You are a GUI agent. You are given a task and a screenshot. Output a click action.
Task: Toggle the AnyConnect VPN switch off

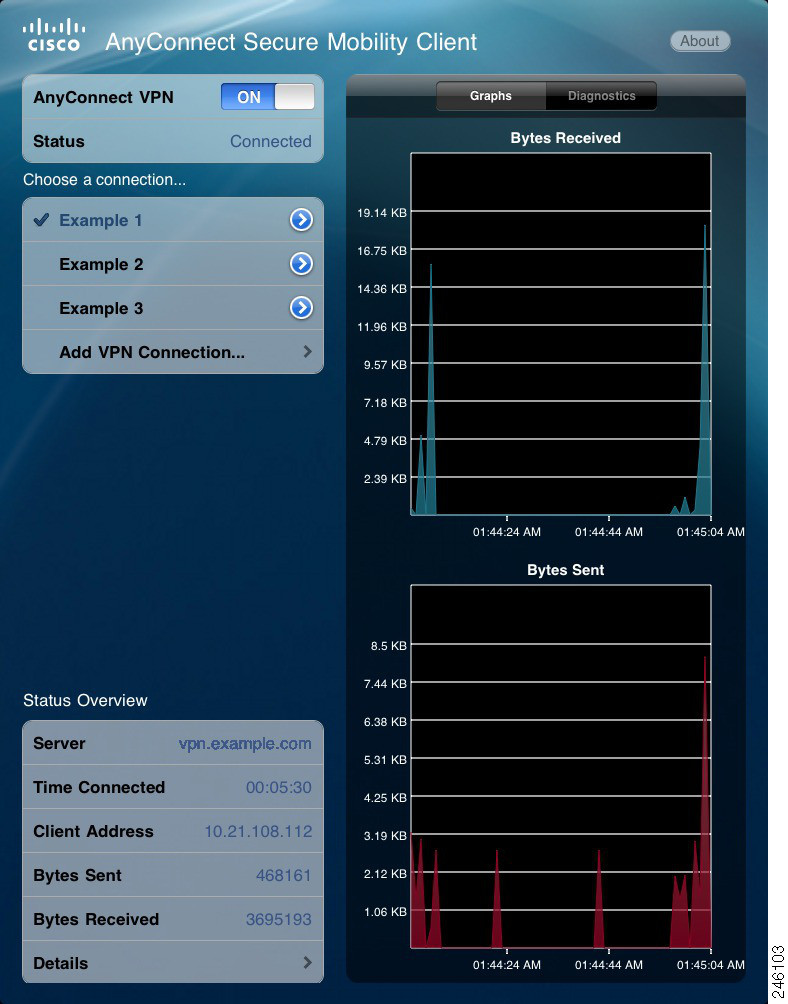[267, 97]
